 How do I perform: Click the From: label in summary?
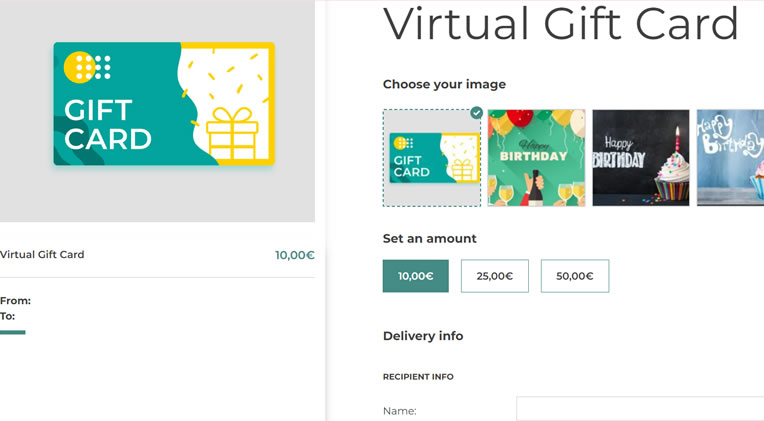15,300
